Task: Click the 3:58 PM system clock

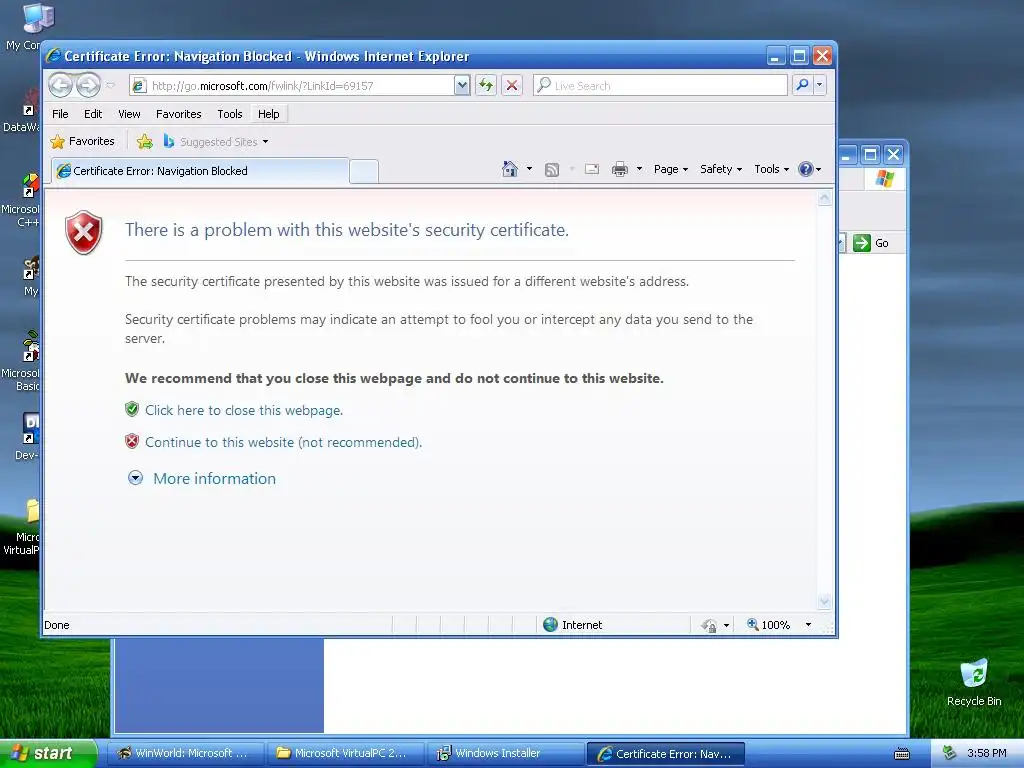Action: pos(987,754)
